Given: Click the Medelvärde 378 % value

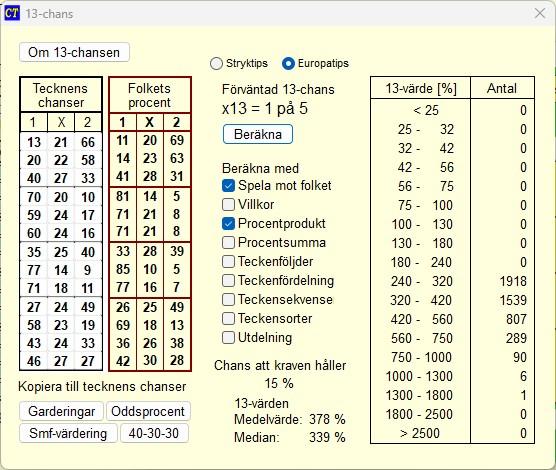Looking at the screenshot, I should click(x=327, y=419).
